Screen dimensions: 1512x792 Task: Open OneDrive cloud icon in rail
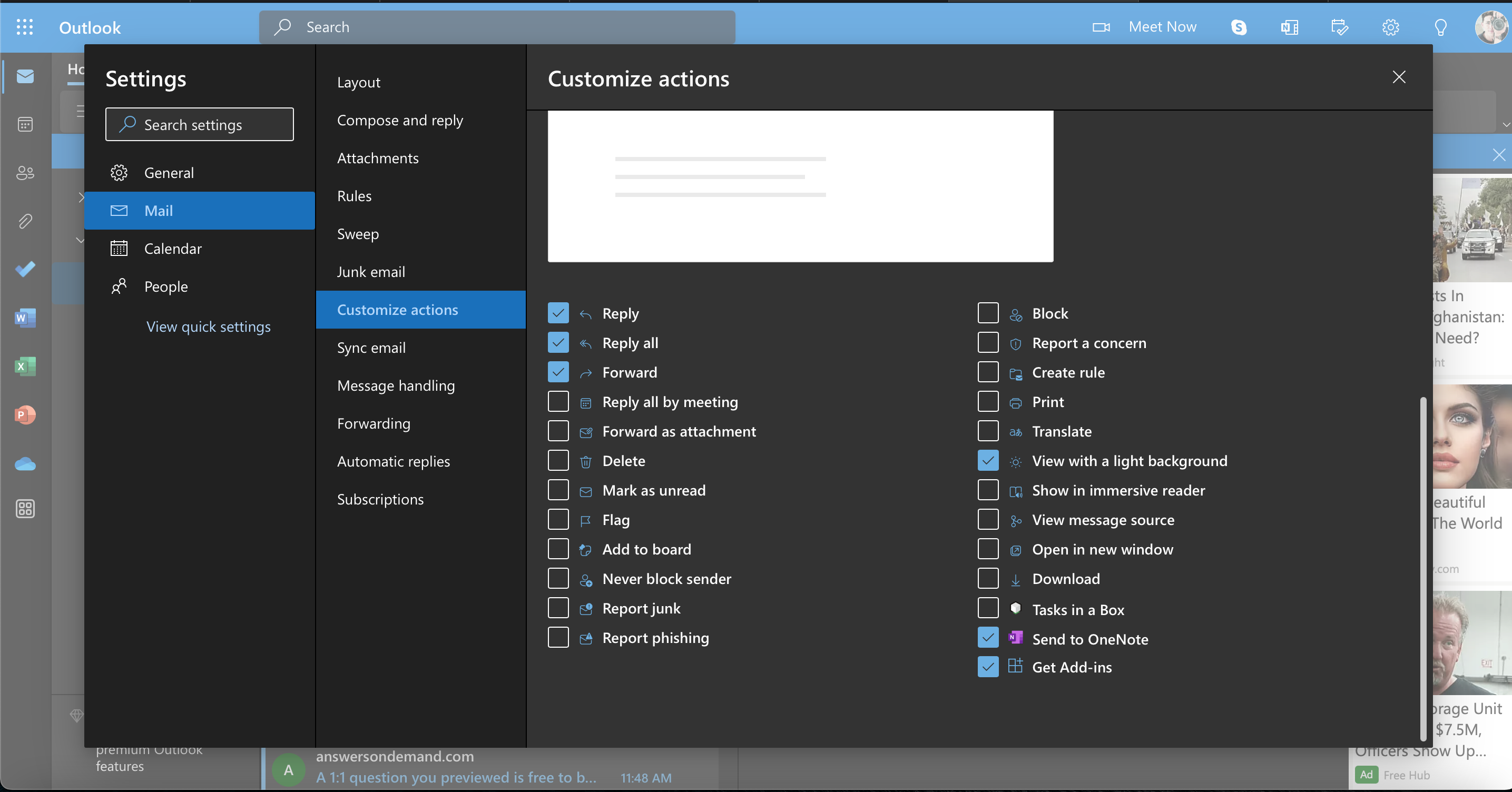[25, 463]
